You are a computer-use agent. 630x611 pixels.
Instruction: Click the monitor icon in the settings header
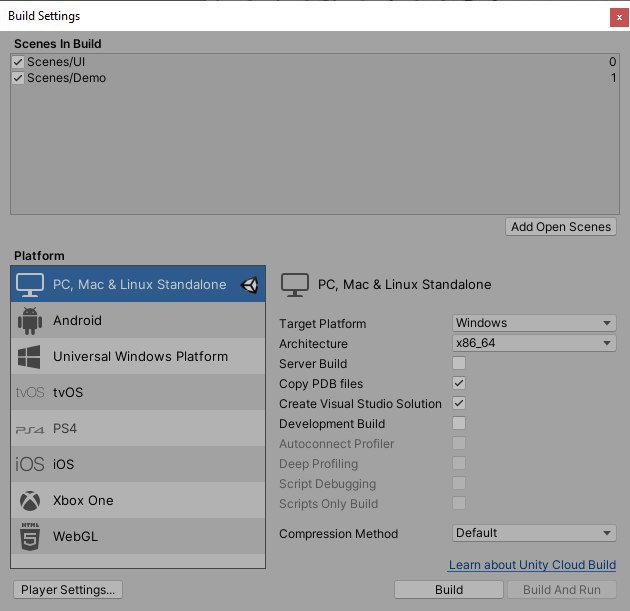295,285
